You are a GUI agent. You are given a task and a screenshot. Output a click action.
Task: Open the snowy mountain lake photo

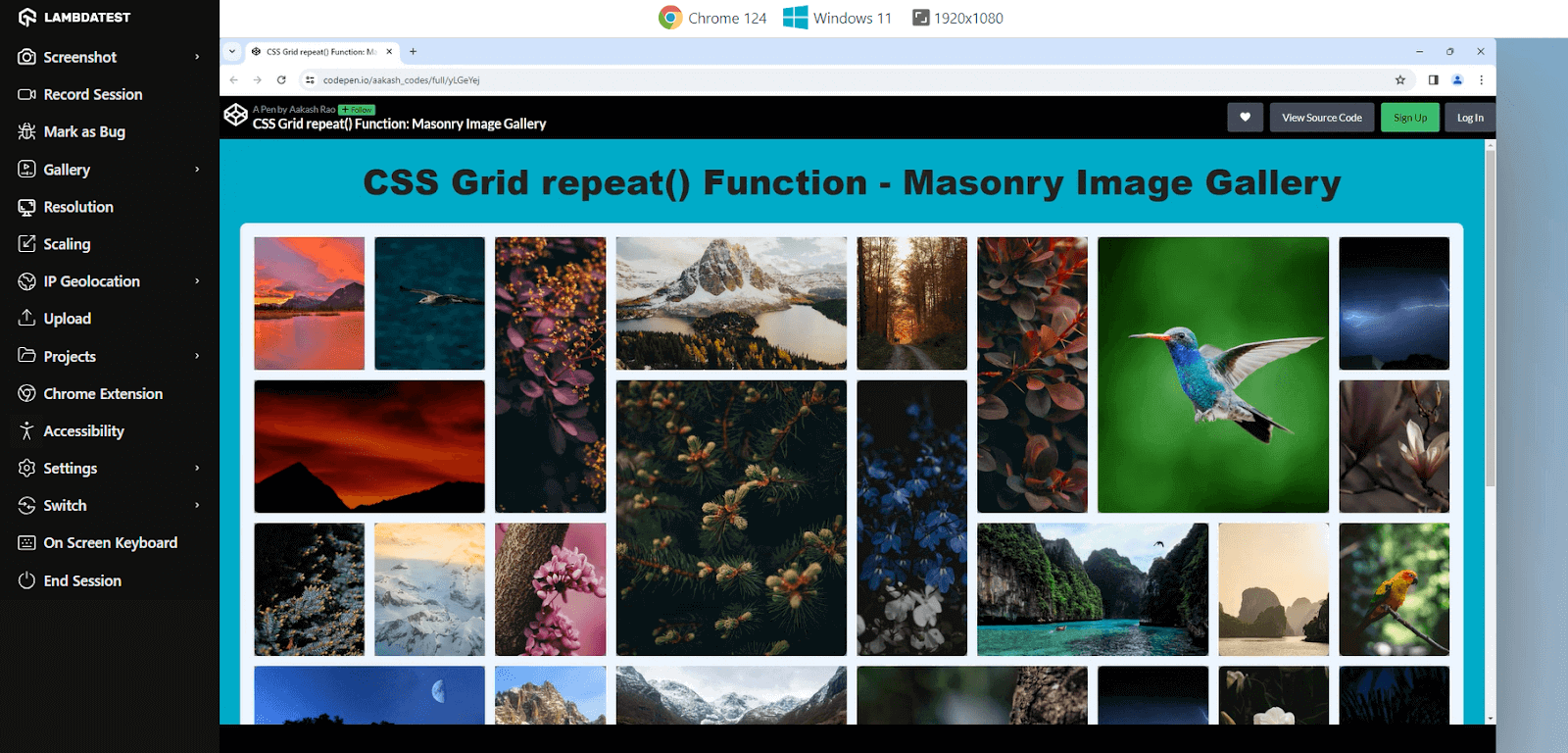pyautogui.click(x=731, y=303)
